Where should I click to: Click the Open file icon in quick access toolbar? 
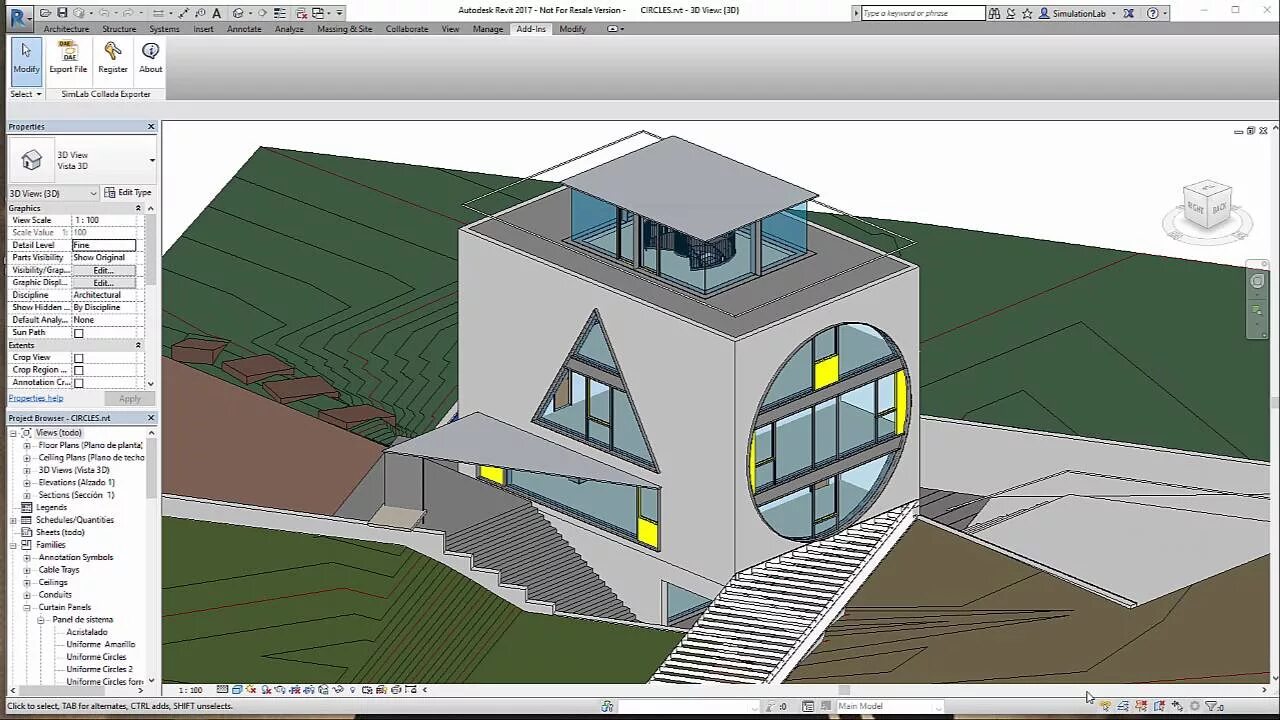45,13
